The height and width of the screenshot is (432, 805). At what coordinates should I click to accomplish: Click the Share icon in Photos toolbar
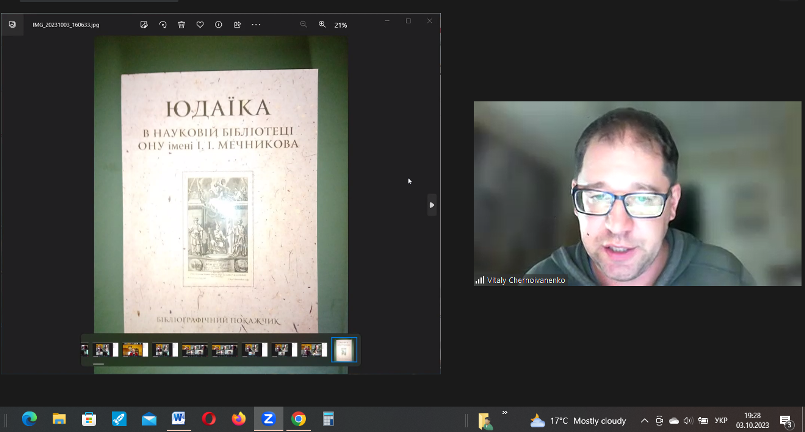click(237, 24)
